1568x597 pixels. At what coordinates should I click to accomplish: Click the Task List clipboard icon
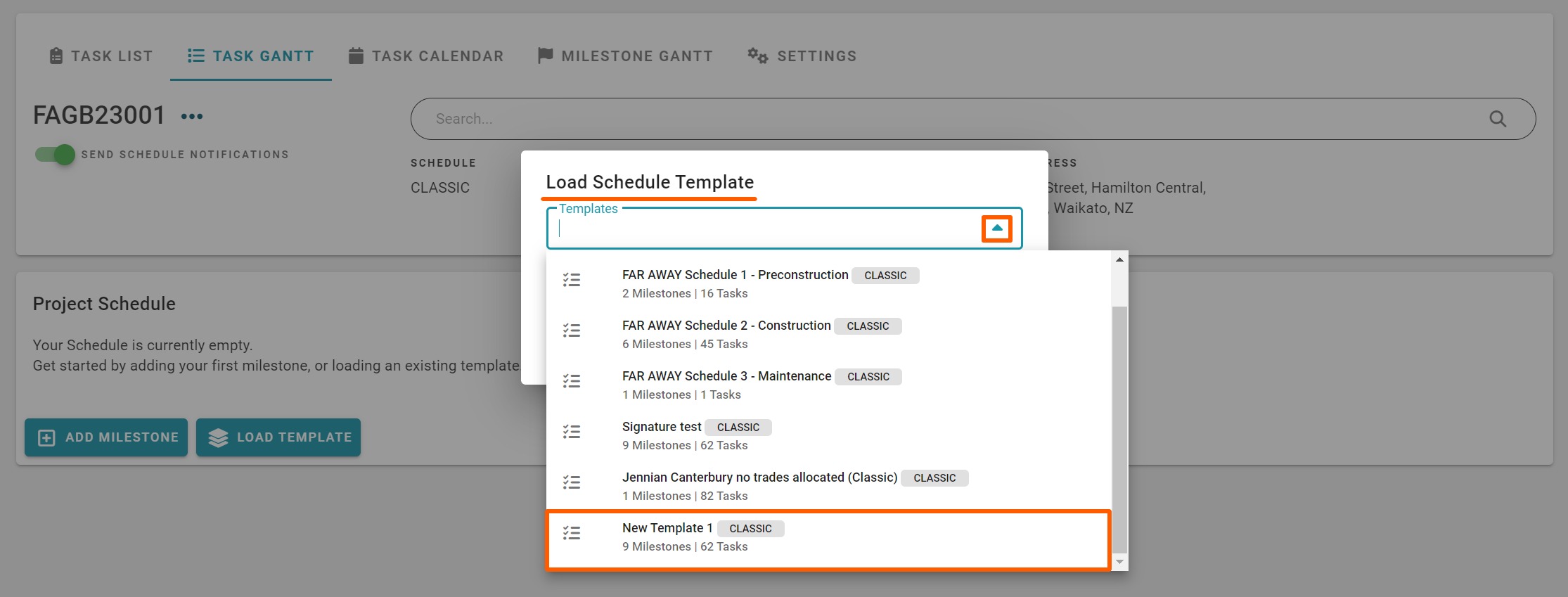[x=56, y=56]
